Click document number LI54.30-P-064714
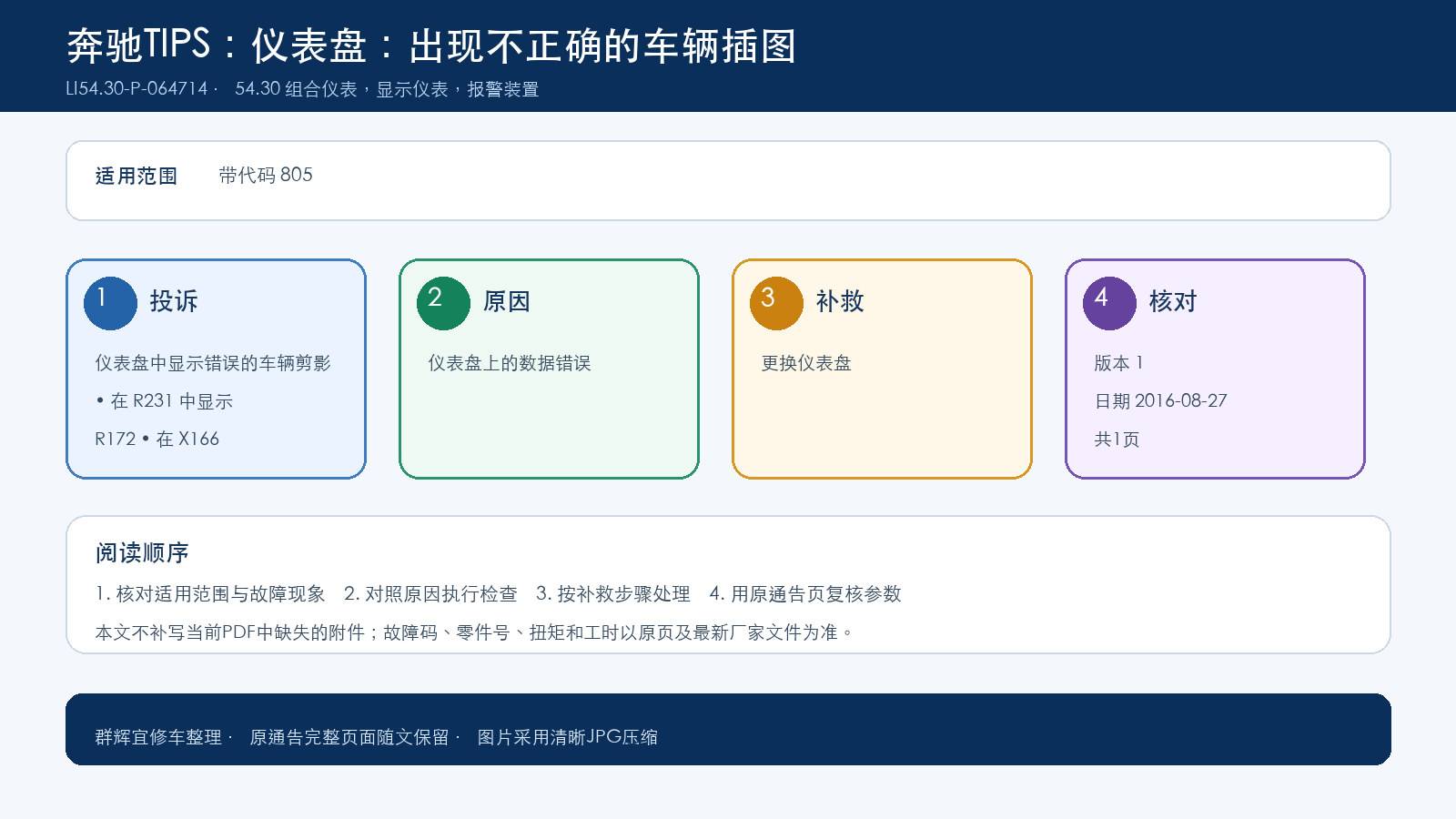 (137, 89)
